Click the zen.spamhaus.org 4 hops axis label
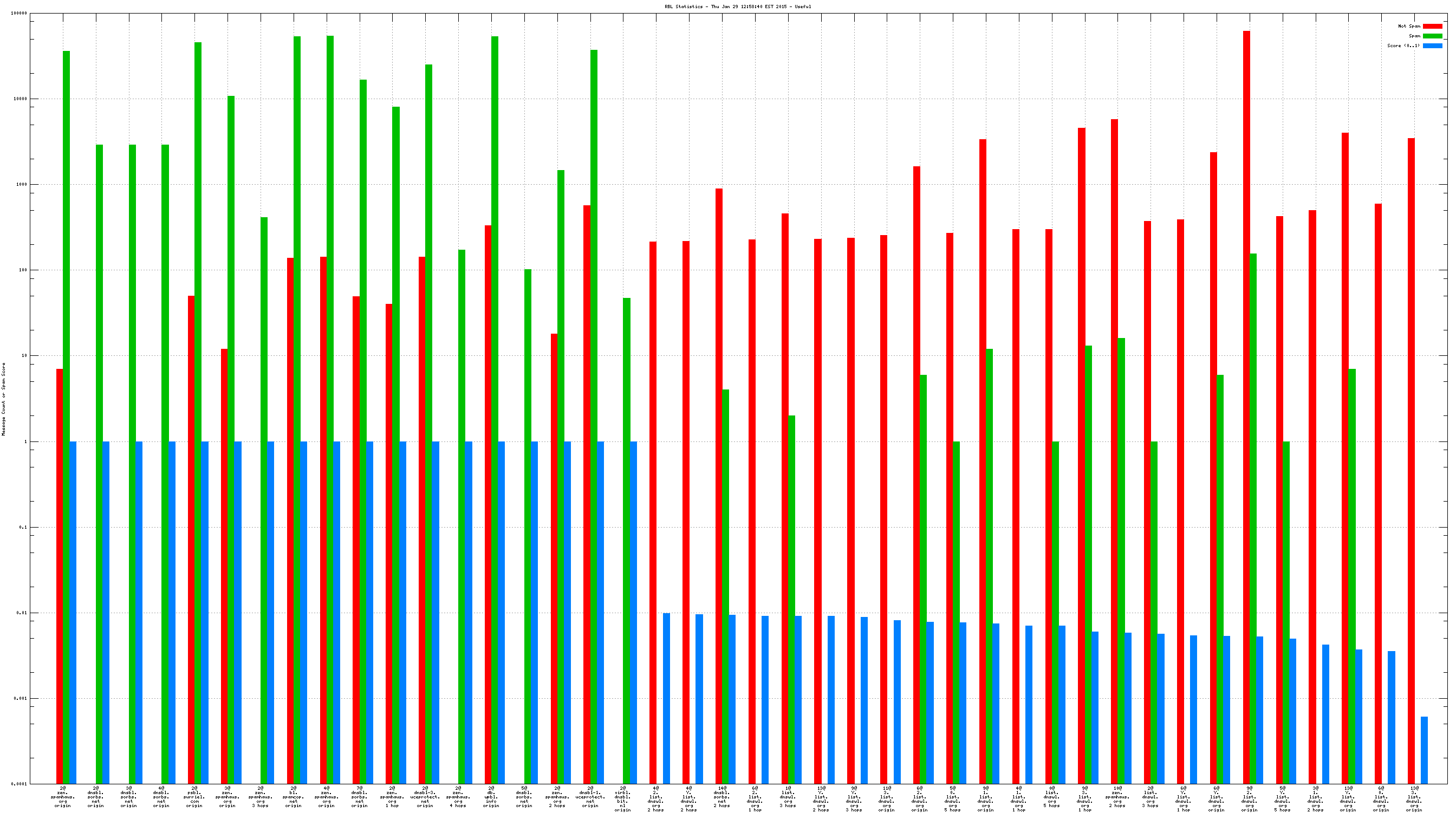This screenshot has height=819, width=1456. click(x=458, y=796)
